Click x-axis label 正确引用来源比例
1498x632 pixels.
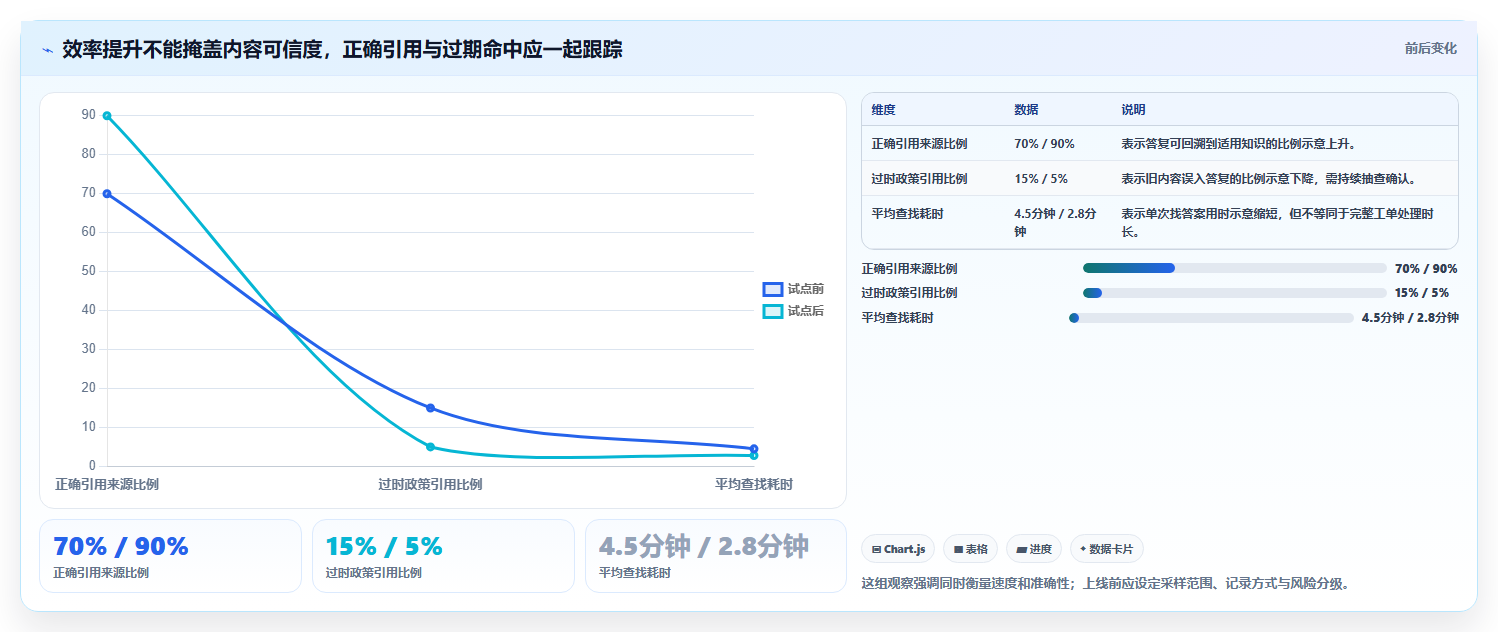(107, 484)
